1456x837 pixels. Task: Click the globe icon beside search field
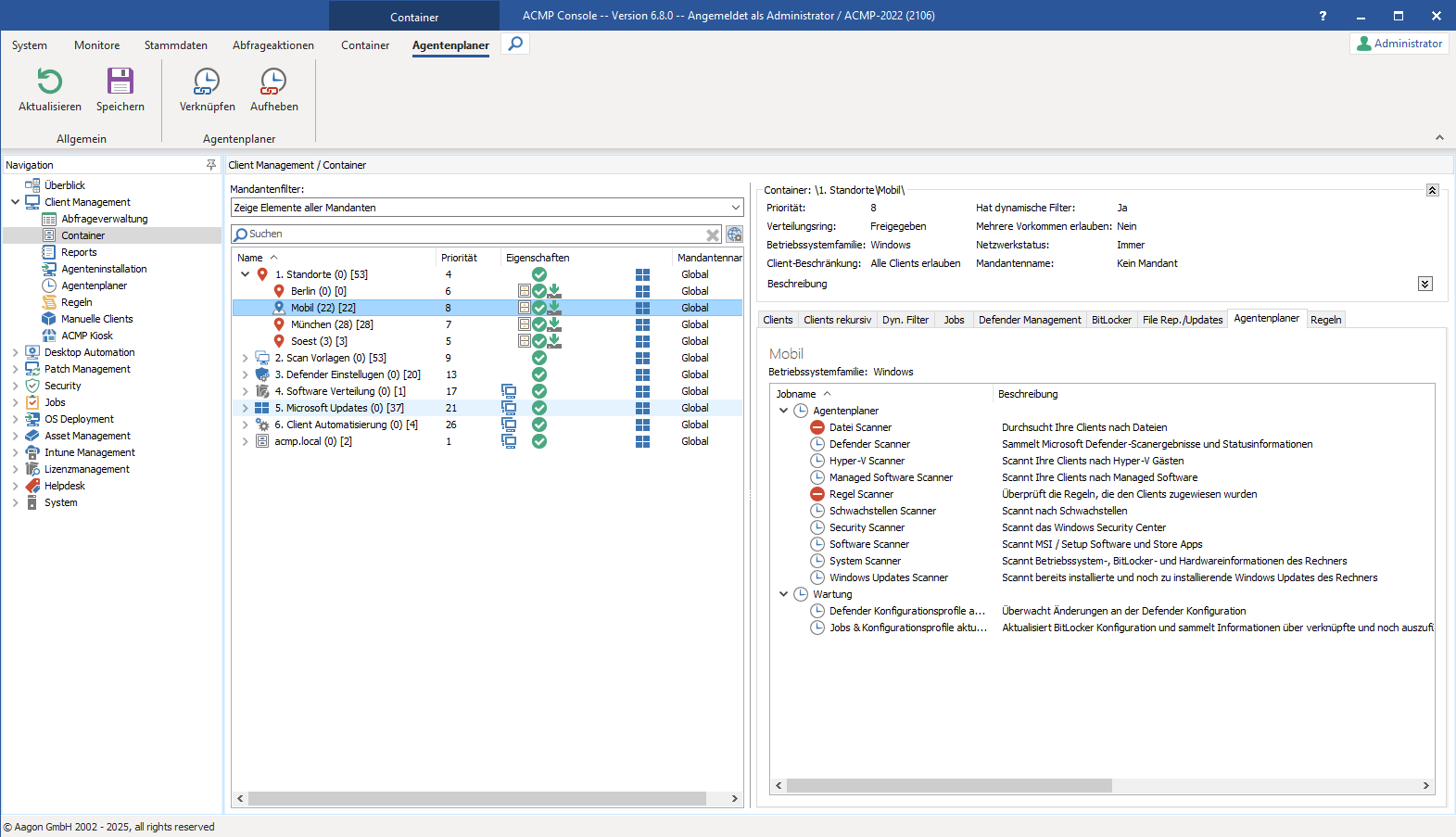734,235
